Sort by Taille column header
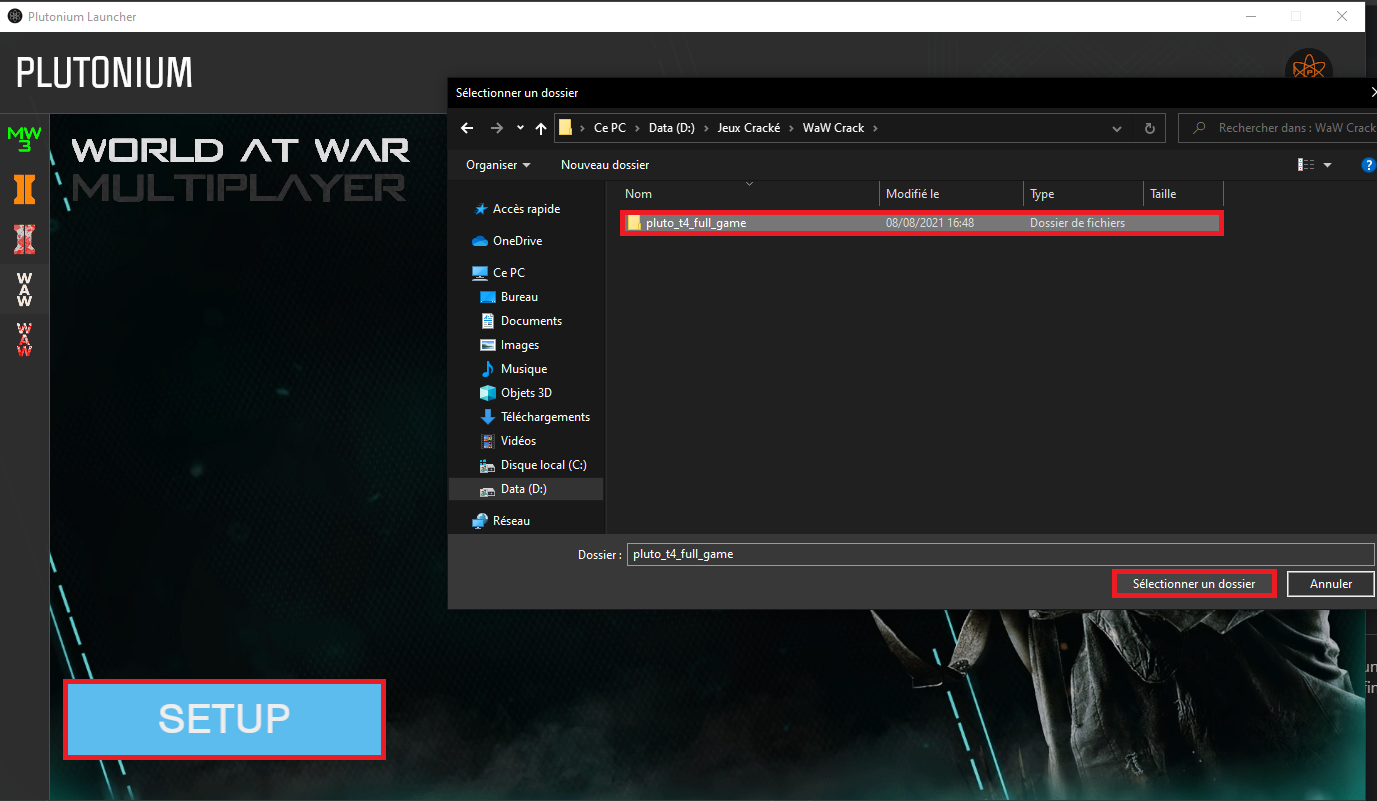Viewport: 1377px width, 801px height. tap(1183, 194)
